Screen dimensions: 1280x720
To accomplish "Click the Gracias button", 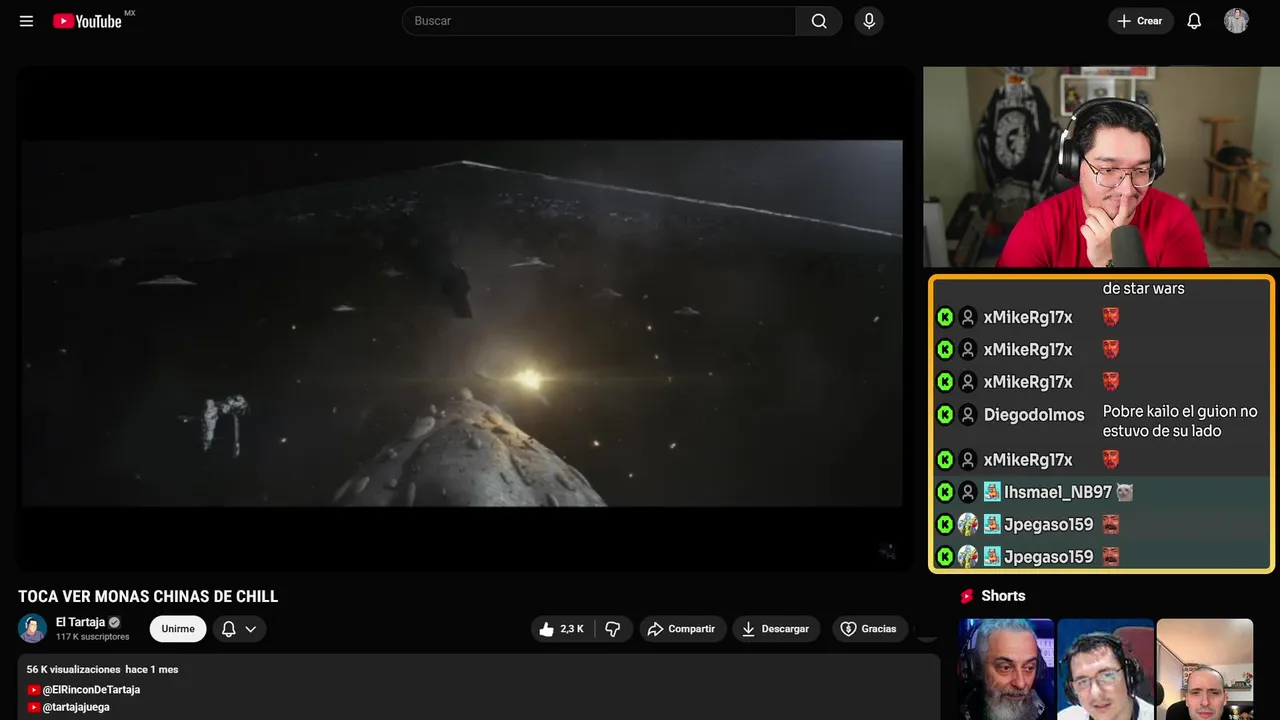I will (869, 629).
